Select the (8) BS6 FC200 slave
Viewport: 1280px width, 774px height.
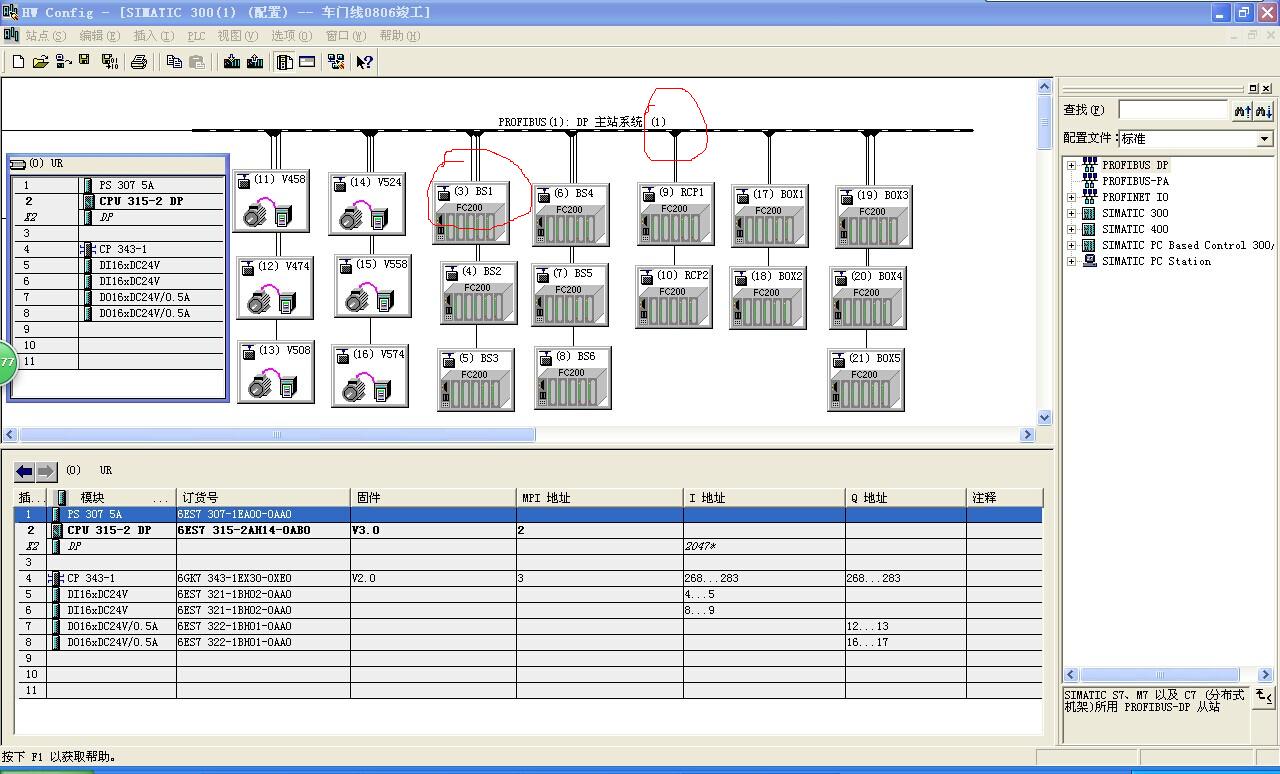pyautogui.click(x=572, y=377)
